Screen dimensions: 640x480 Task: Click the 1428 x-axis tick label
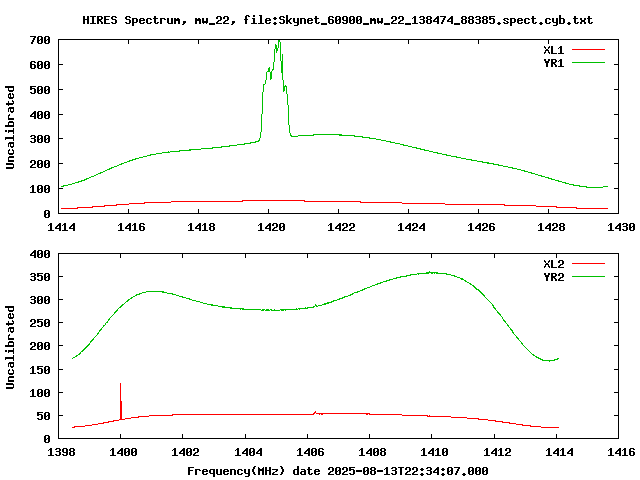point(551,227)
